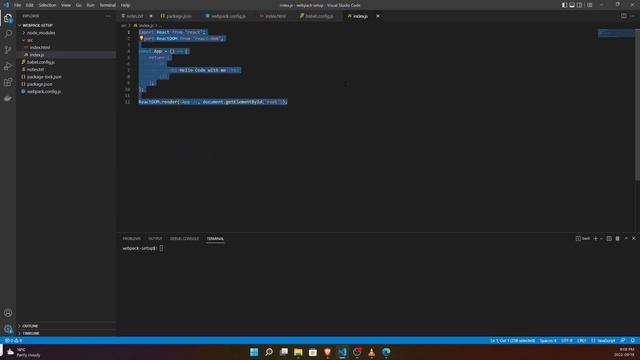Open notifications bell in status bar
The height and width of the screenshot is (360, 640).
[633, 340]
